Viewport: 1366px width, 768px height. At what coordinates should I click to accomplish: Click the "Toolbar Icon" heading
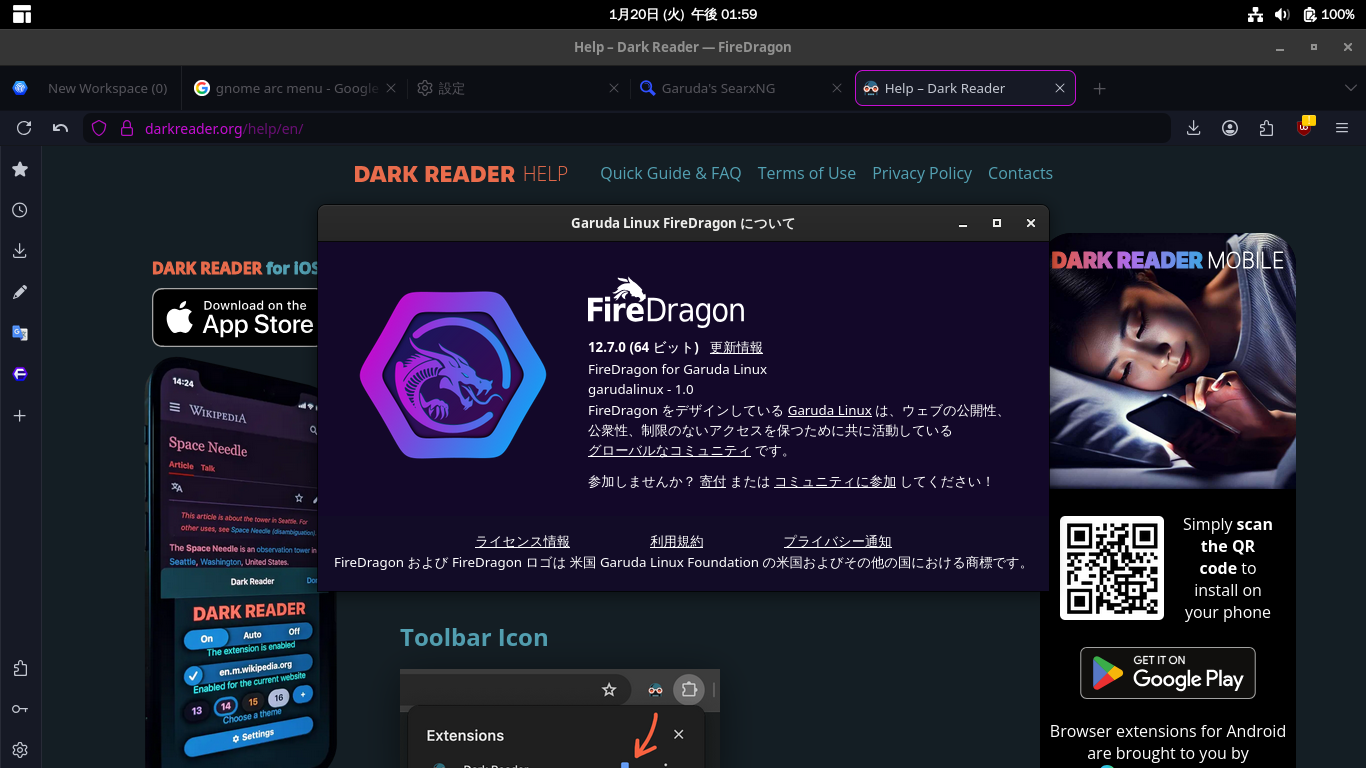pos(474,638)
